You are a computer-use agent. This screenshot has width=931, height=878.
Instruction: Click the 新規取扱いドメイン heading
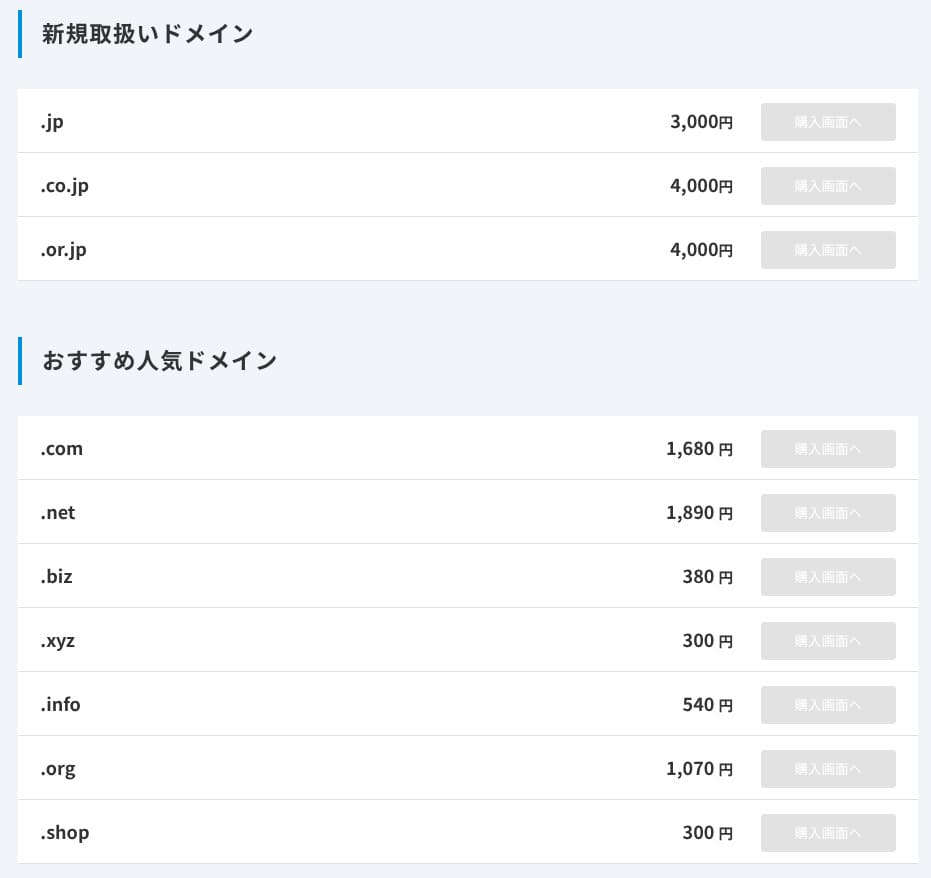coord(147,34)
